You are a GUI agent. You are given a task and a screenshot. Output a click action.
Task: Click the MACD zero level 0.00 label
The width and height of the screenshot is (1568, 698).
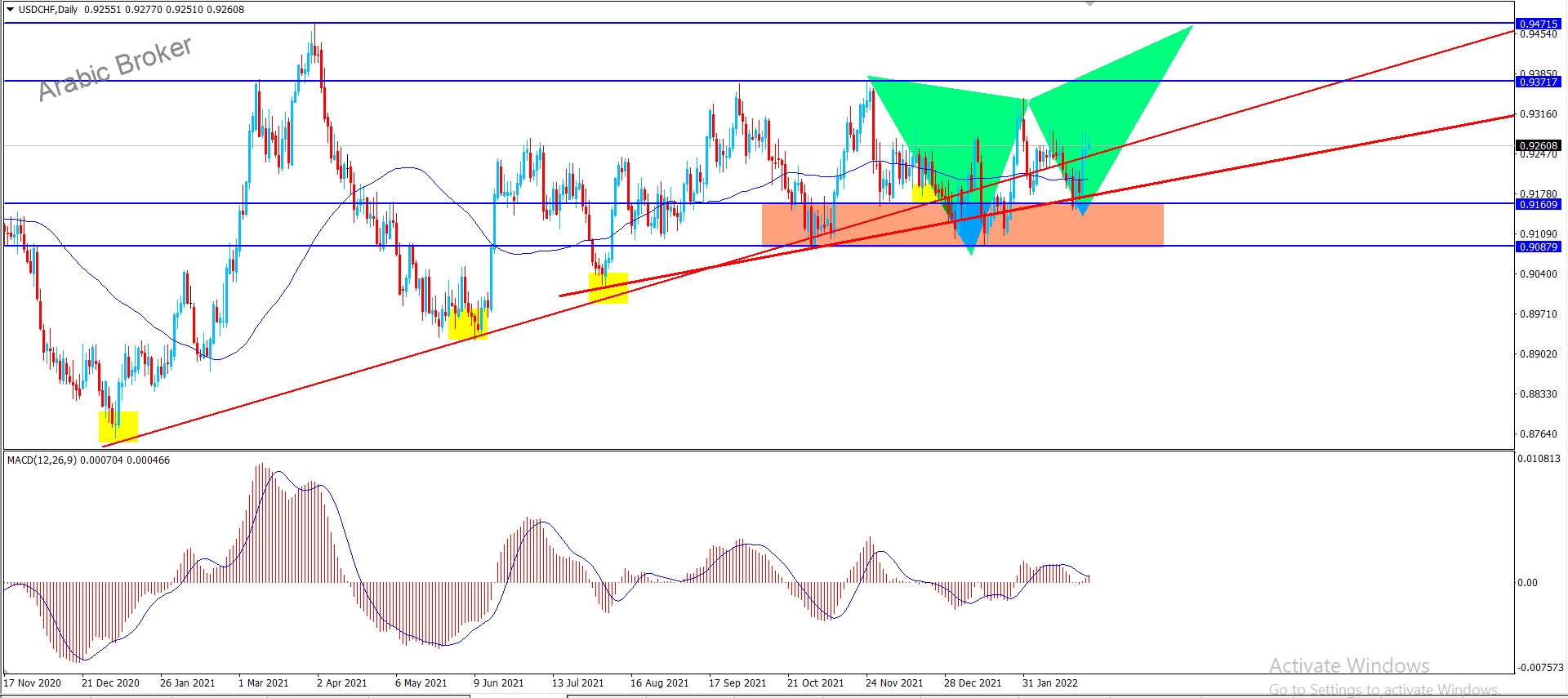(x=1527, y=582)
